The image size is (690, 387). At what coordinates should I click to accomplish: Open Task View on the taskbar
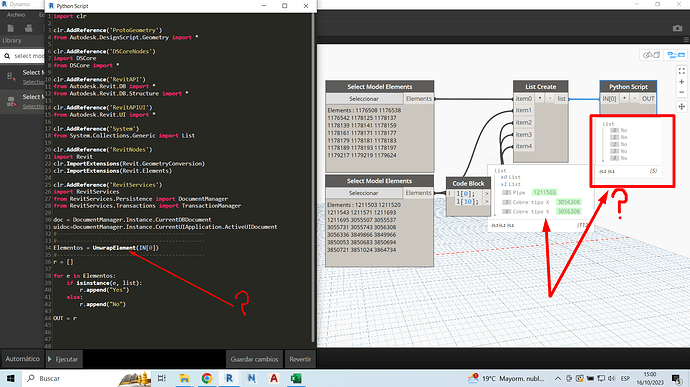point(161,378)
